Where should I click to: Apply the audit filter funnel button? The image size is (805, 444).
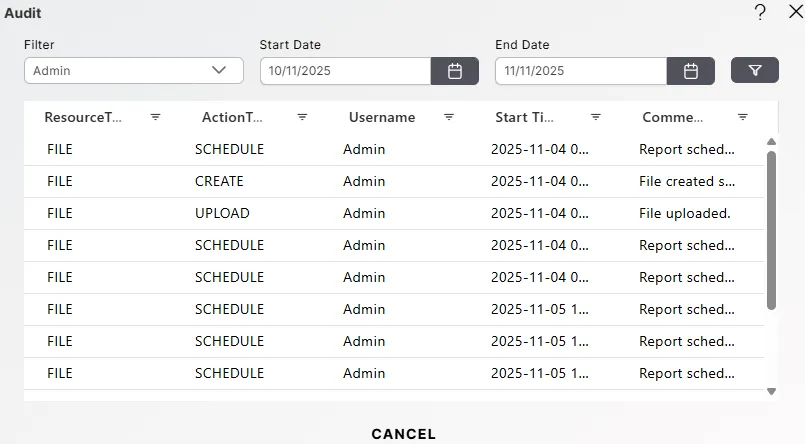click(755, 70)
